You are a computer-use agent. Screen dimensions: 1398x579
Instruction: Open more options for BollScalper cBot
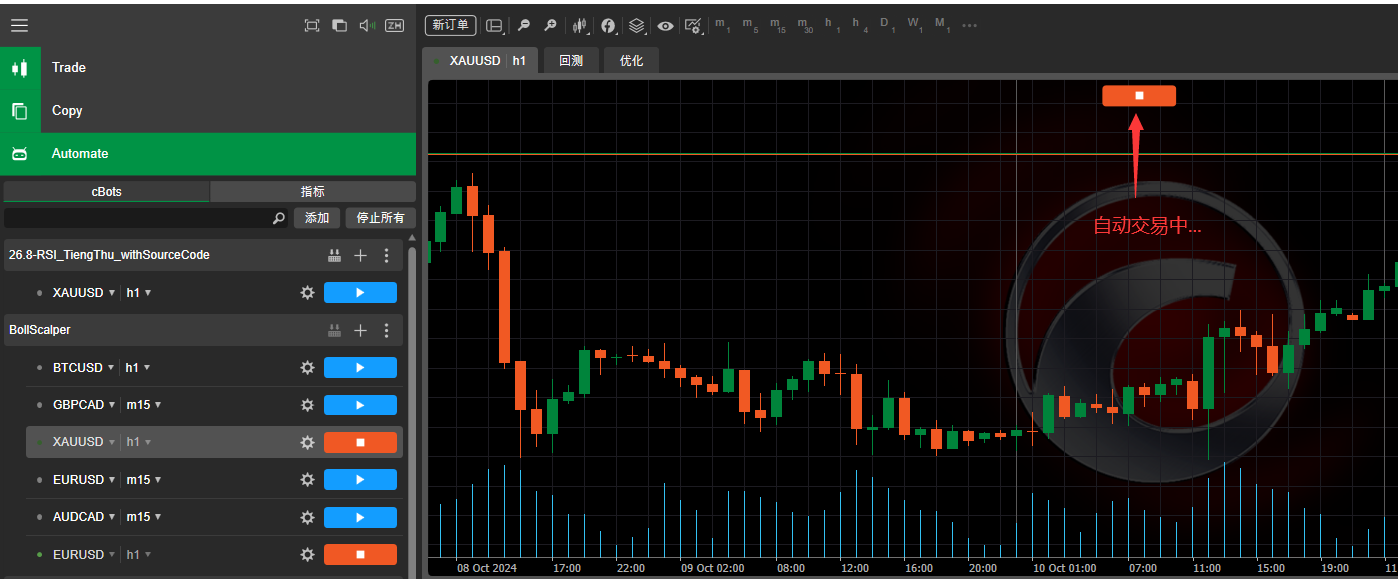coord(387,330)
